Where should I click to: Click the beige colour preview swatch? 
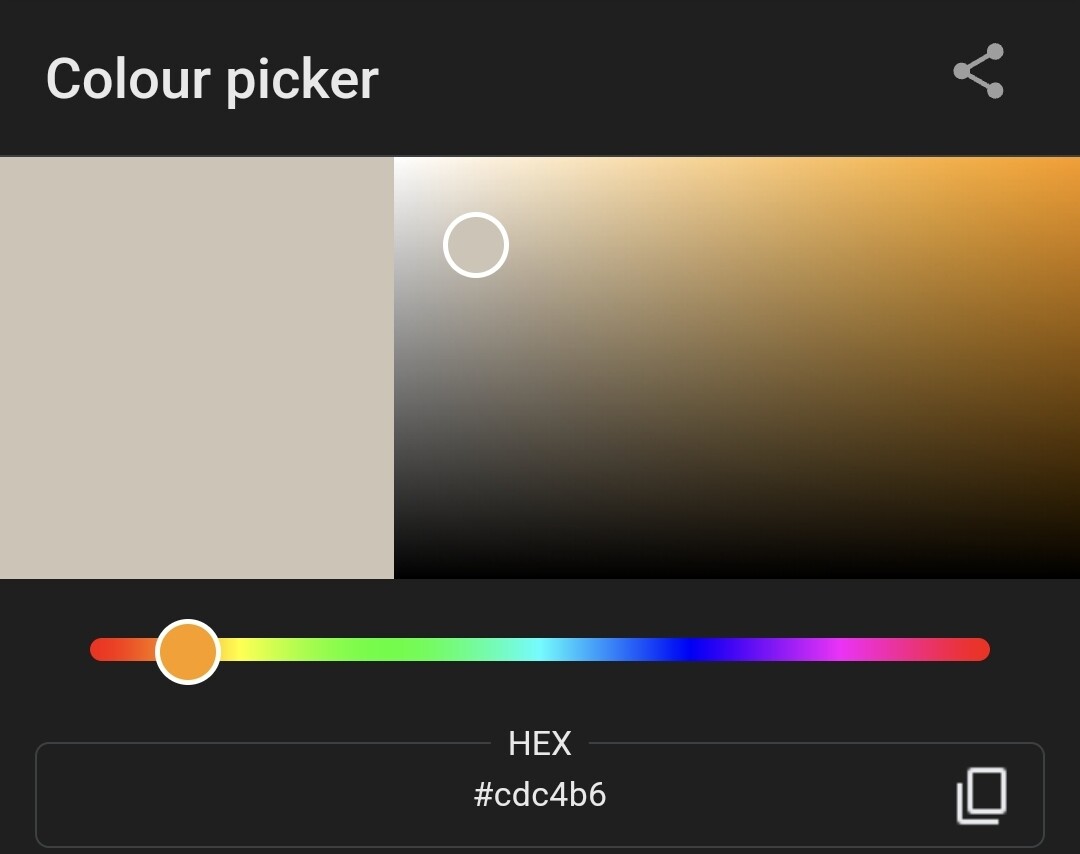[196, 367]
